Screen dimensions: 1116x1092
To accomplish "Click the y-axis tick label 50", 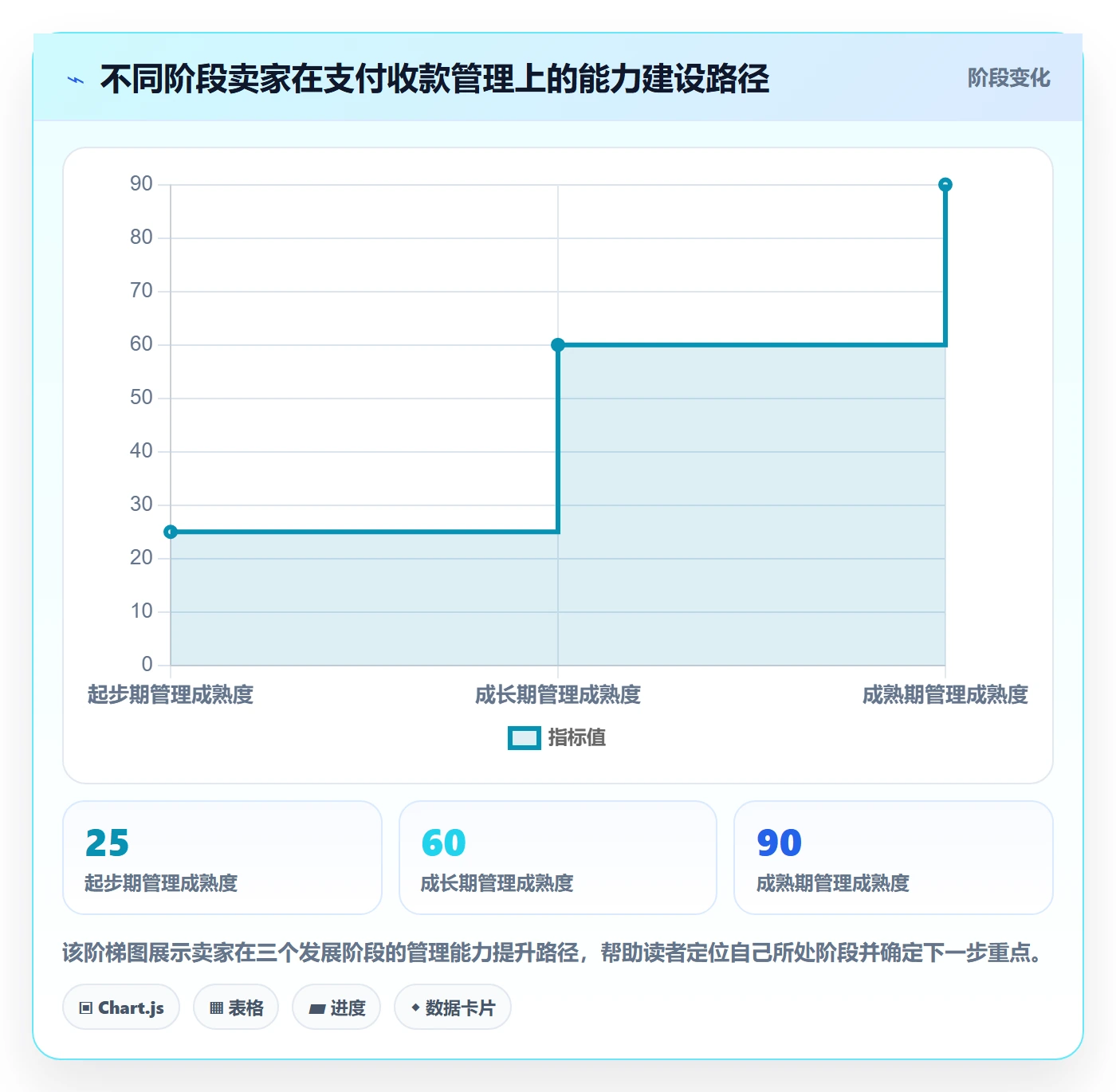I will point(141,398).
